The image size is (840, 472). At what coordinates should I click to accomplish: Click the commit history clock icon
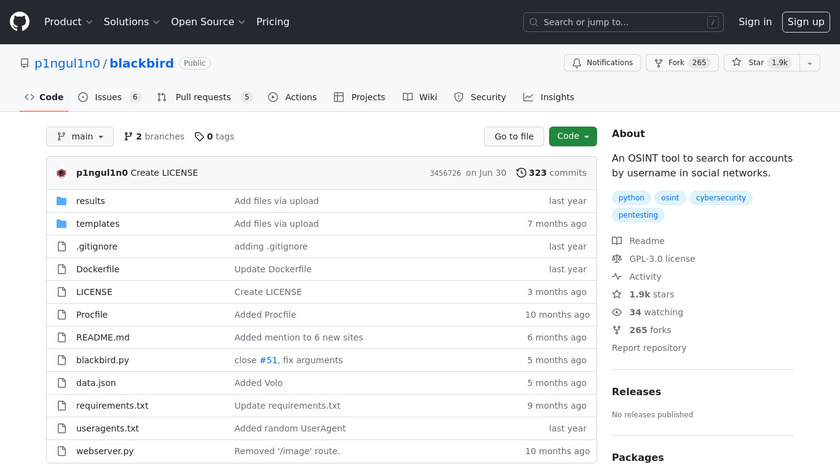tap(521, 173)
